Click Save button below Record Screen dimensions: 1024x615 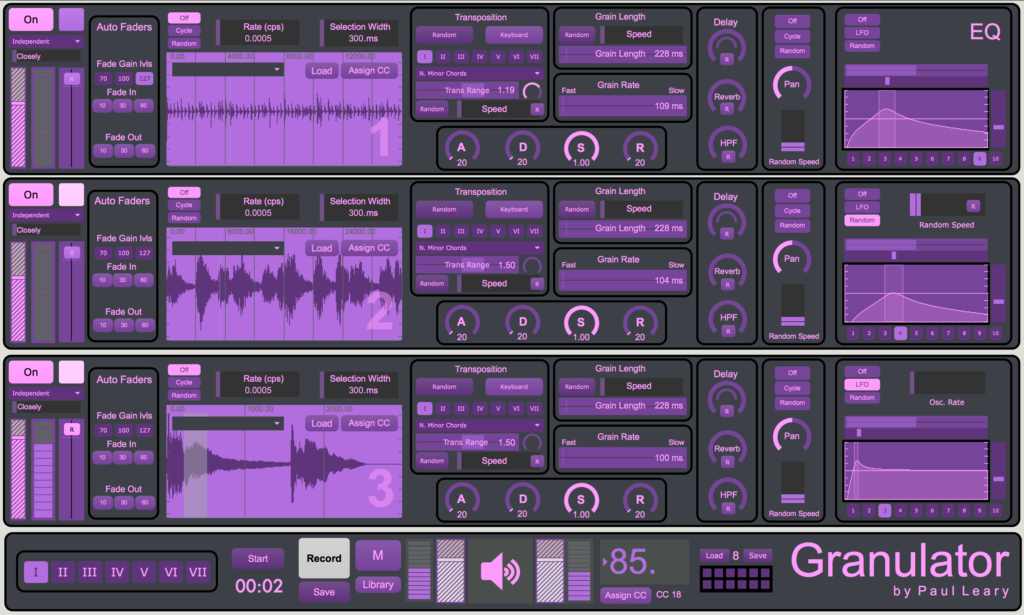(324, 592)
